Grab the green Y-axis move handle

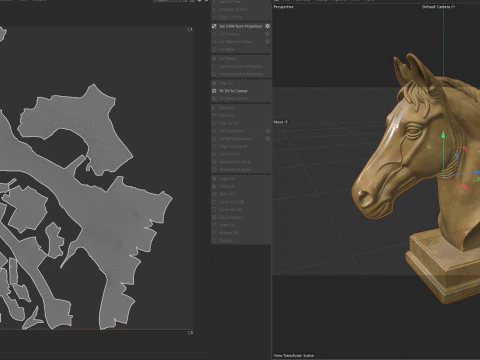click(443, 135)
